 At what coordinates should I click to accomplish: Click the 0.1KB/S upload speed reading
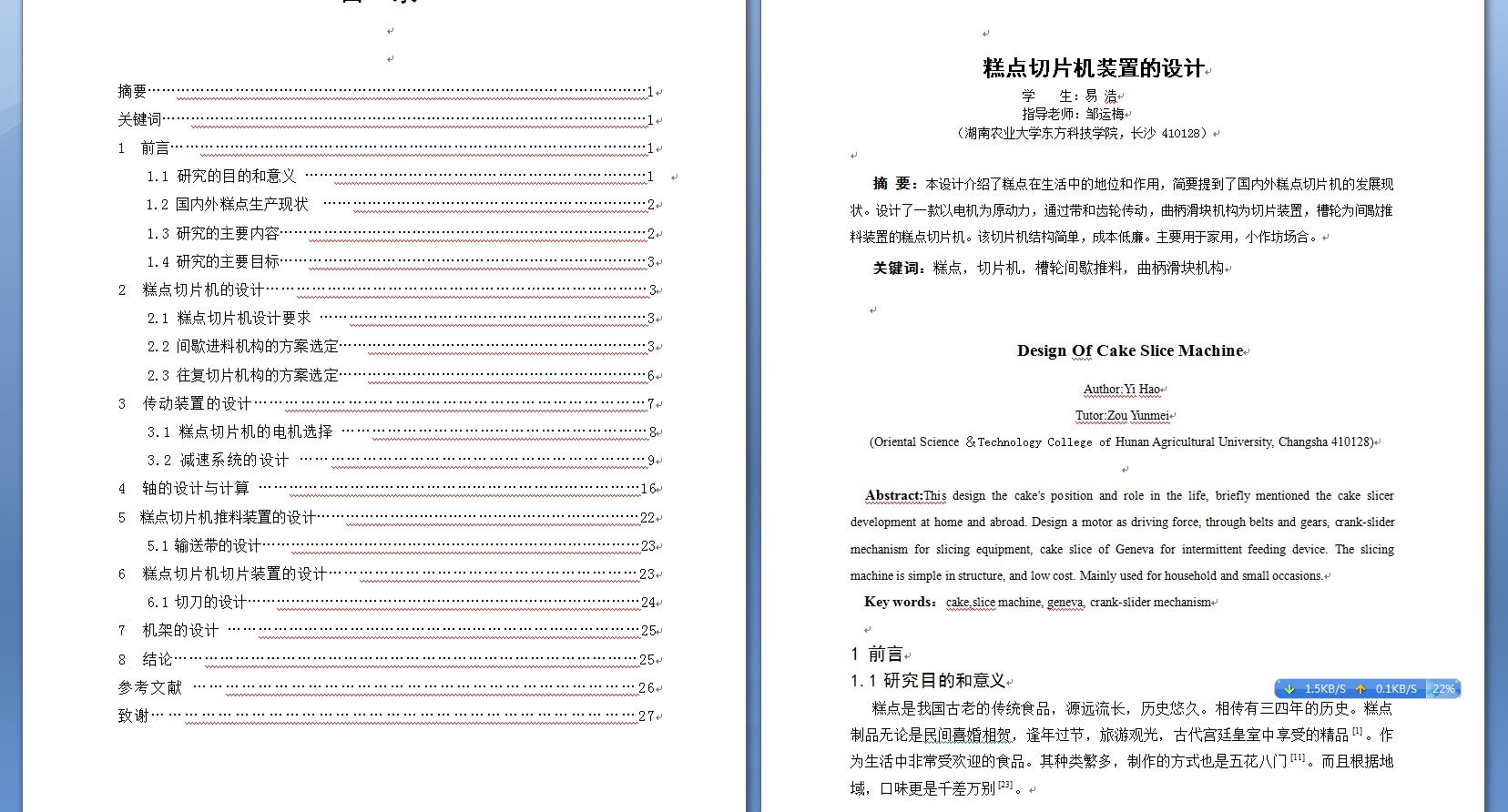coord(1396,689)
